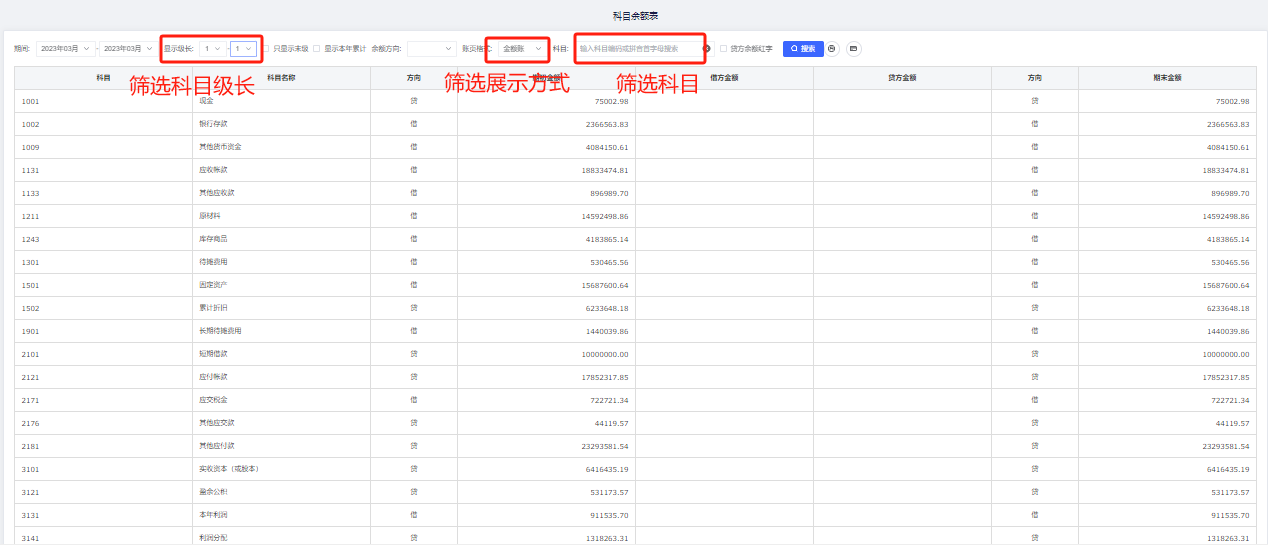Click the 搜索 search button
This screenshot has width=1268, height=545.
coord(803,48)
